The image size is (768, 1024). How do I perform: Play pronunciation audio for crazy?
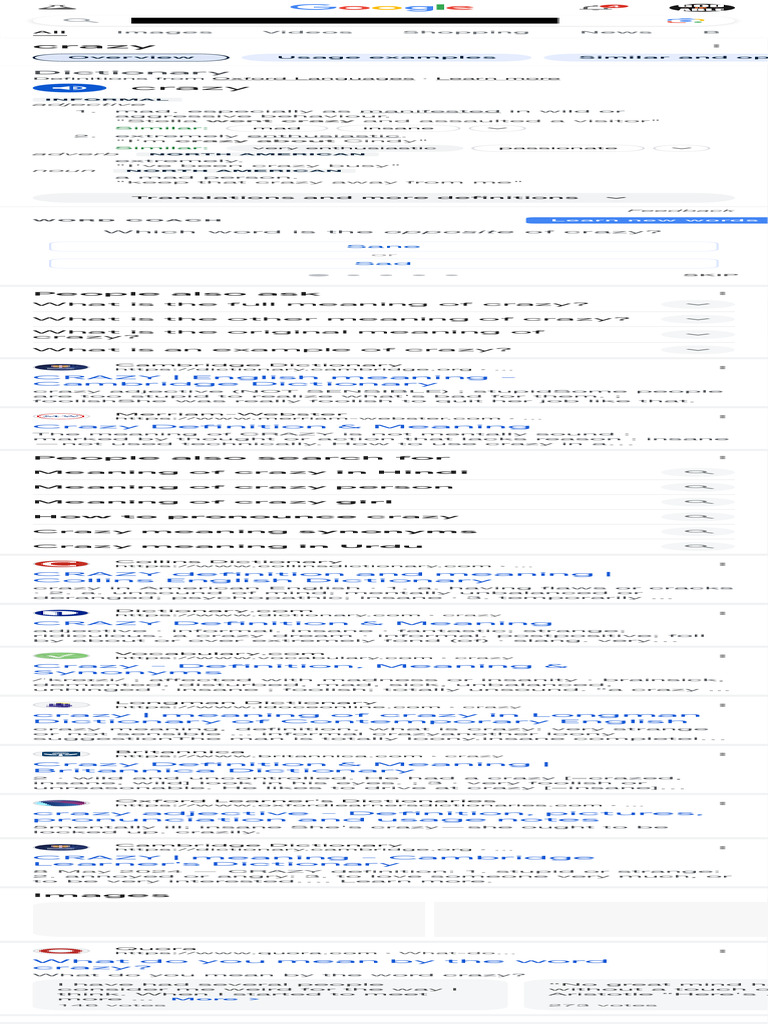(x=69, y=88)
